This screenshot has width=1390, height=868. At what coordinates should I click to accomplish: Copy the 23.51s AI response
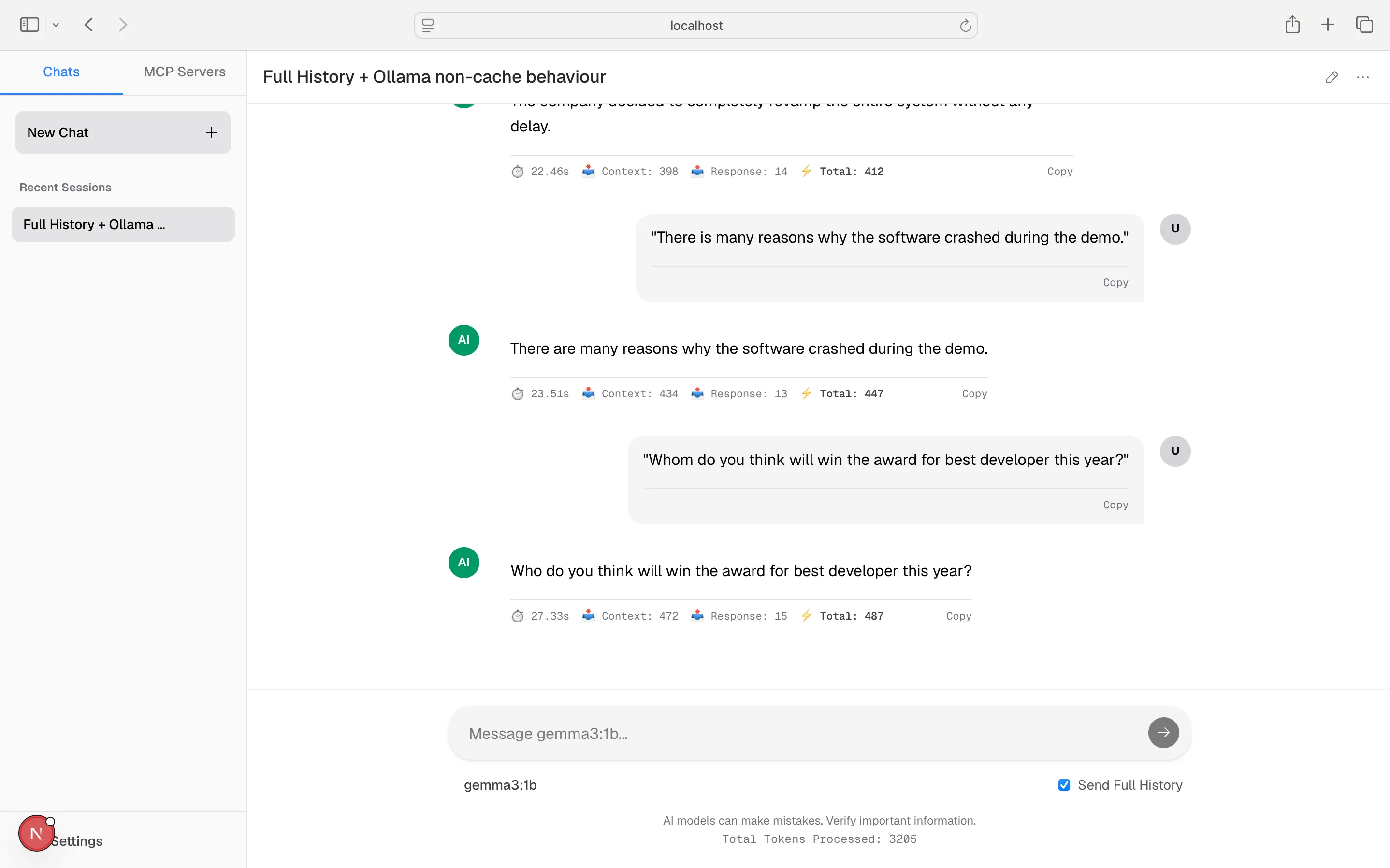(974, 394)
